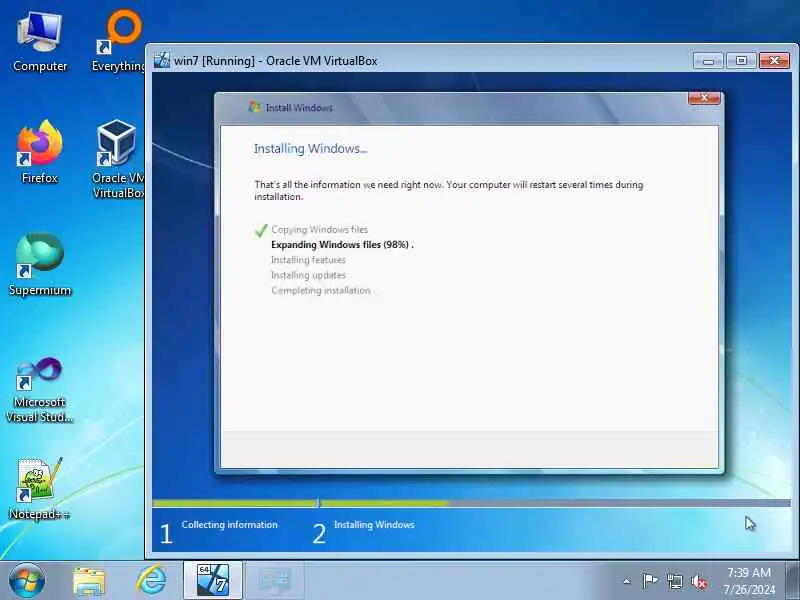
Task: Show hidden tray icons arrow
Action: (627, 581)
